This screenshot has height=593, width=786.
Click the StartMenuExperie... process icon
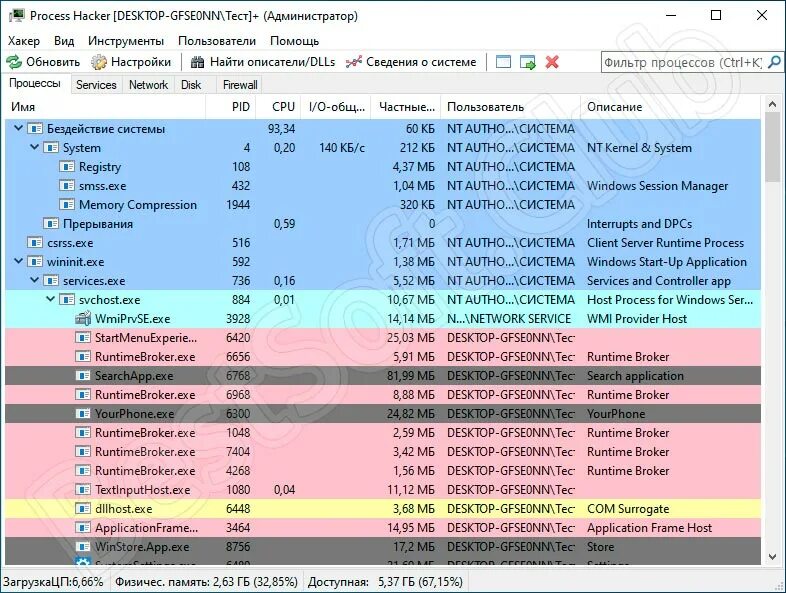tap(83, 337)
